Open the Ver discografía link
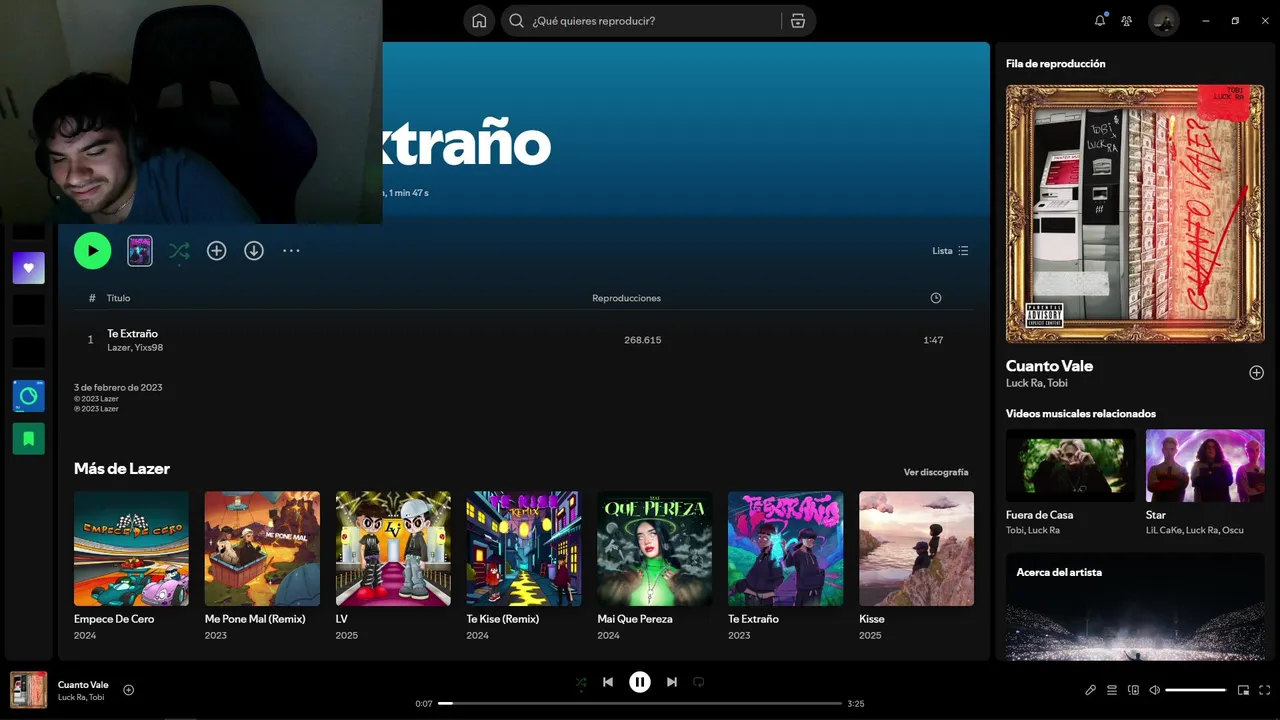This screenshot has height=720, width=1280. [x=936, y=472]
